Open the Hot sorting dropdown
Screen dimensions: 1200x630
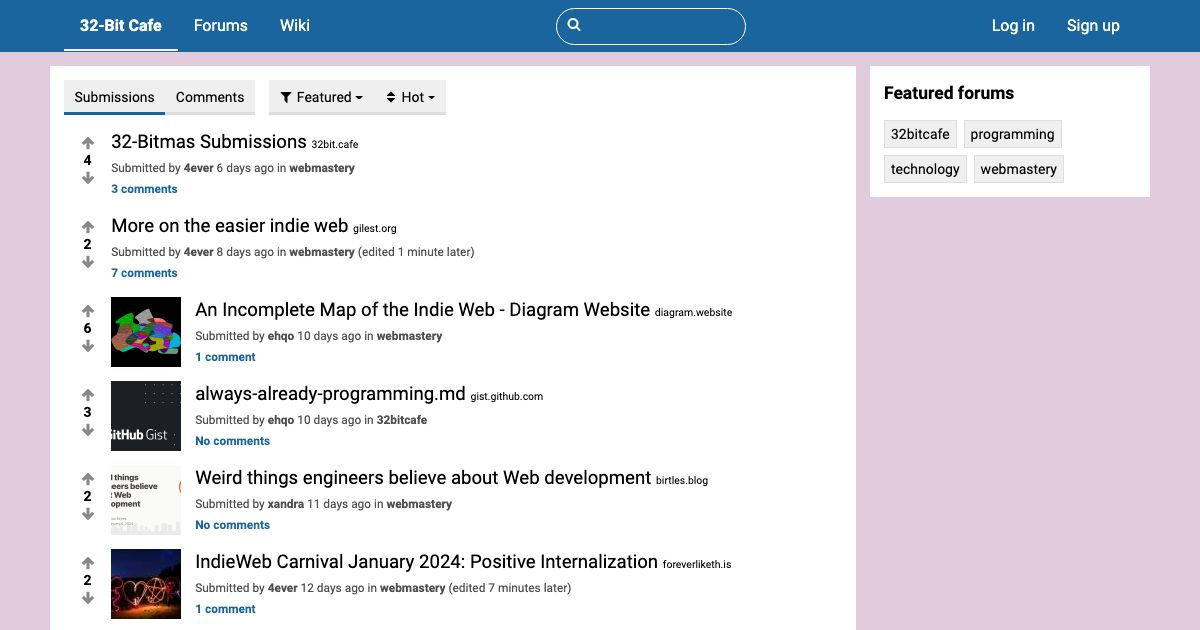pos(412,97)
